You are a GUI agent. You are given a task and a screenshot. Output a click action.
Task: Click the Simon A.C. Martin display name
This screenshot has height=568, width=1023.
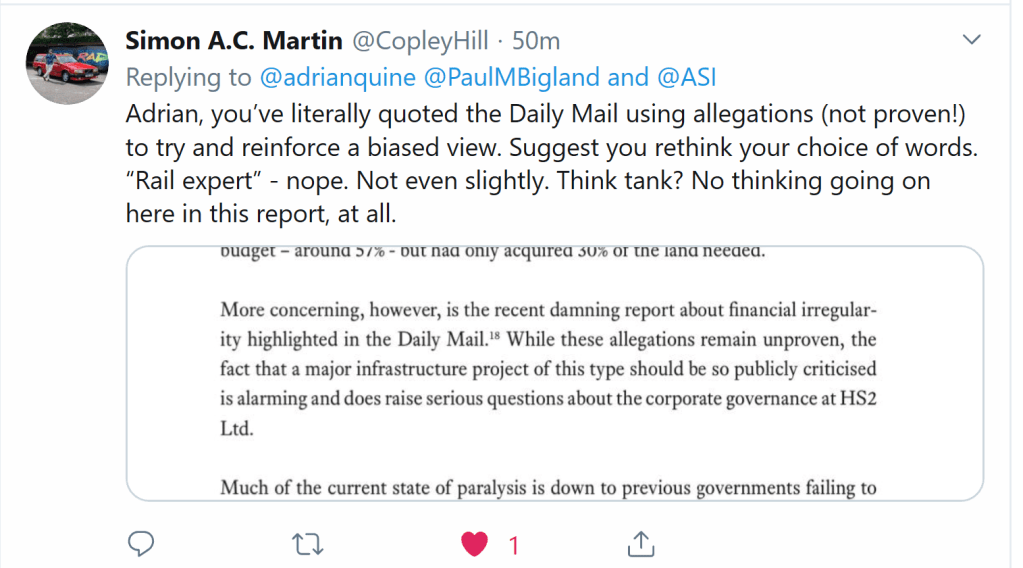(234, 41)
